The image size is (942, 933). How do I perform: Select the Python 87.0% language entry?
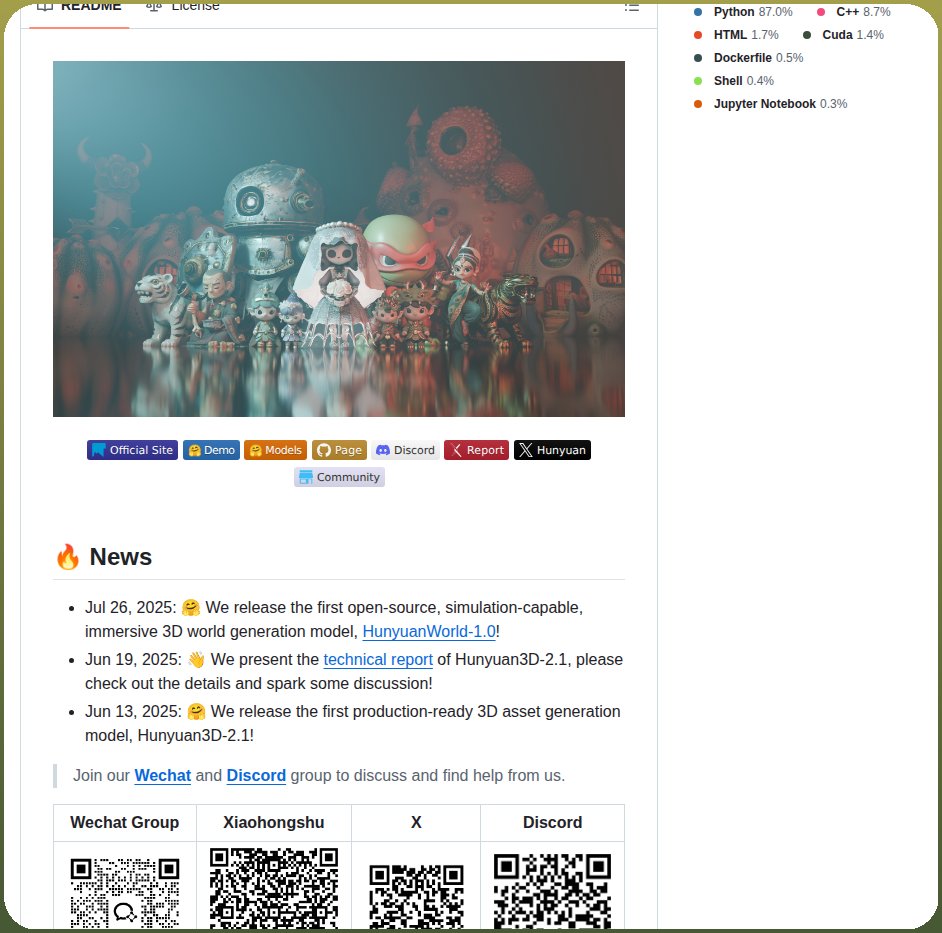pos(743,12)
